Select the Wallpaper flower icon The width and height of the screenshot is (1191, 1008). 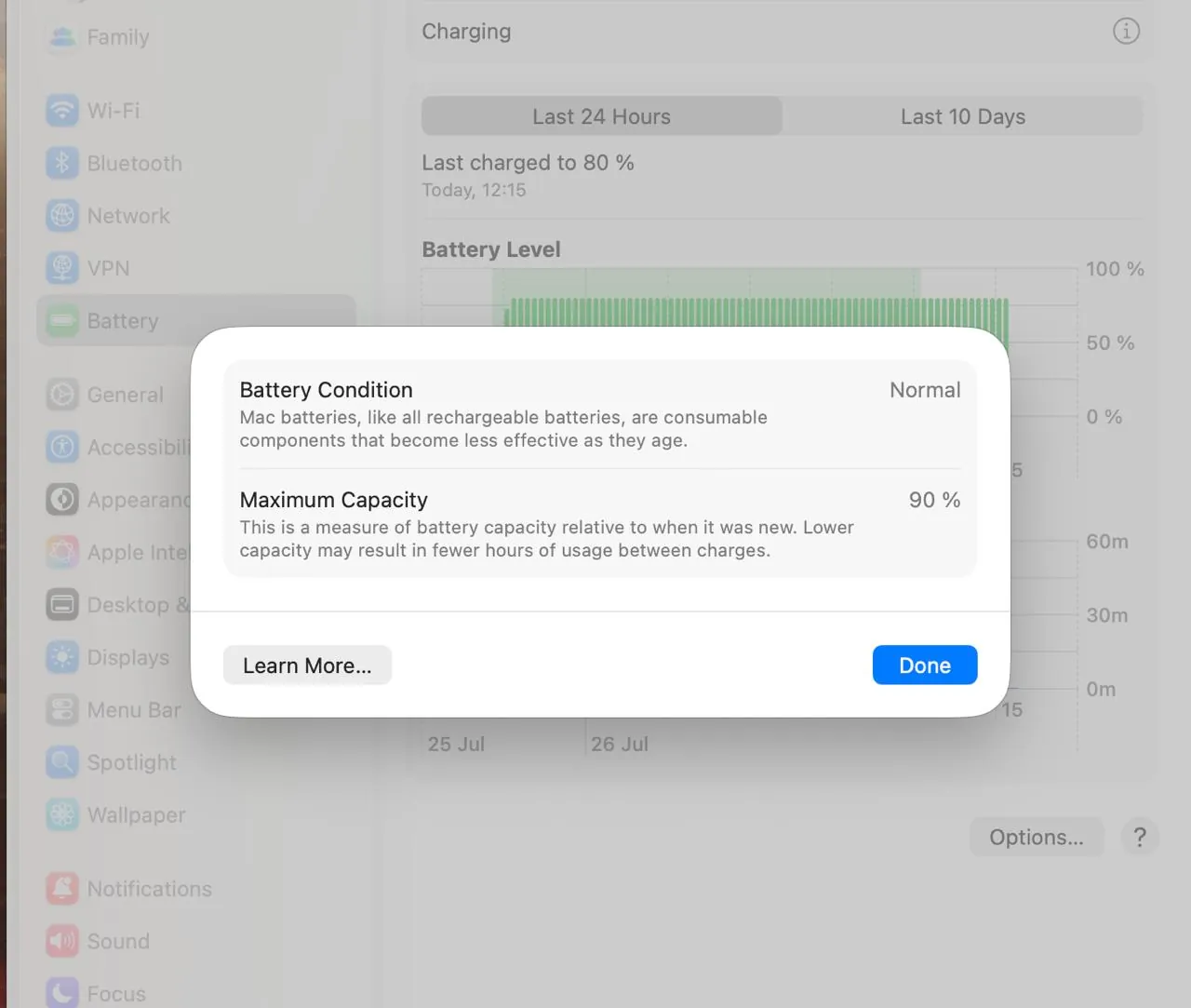62,814
